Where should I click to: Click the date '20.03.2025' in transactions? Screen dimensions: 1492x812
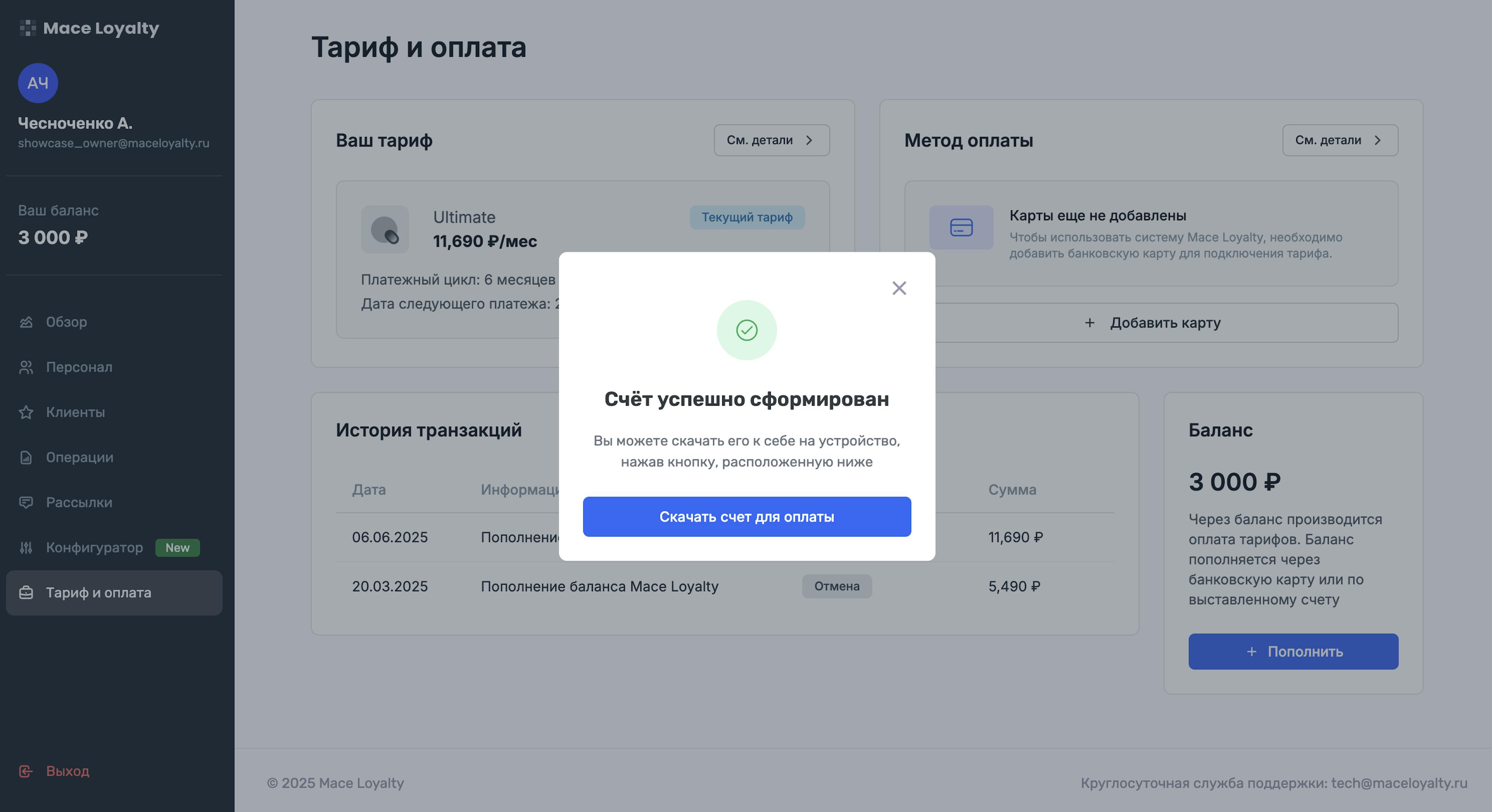(390, 587)
